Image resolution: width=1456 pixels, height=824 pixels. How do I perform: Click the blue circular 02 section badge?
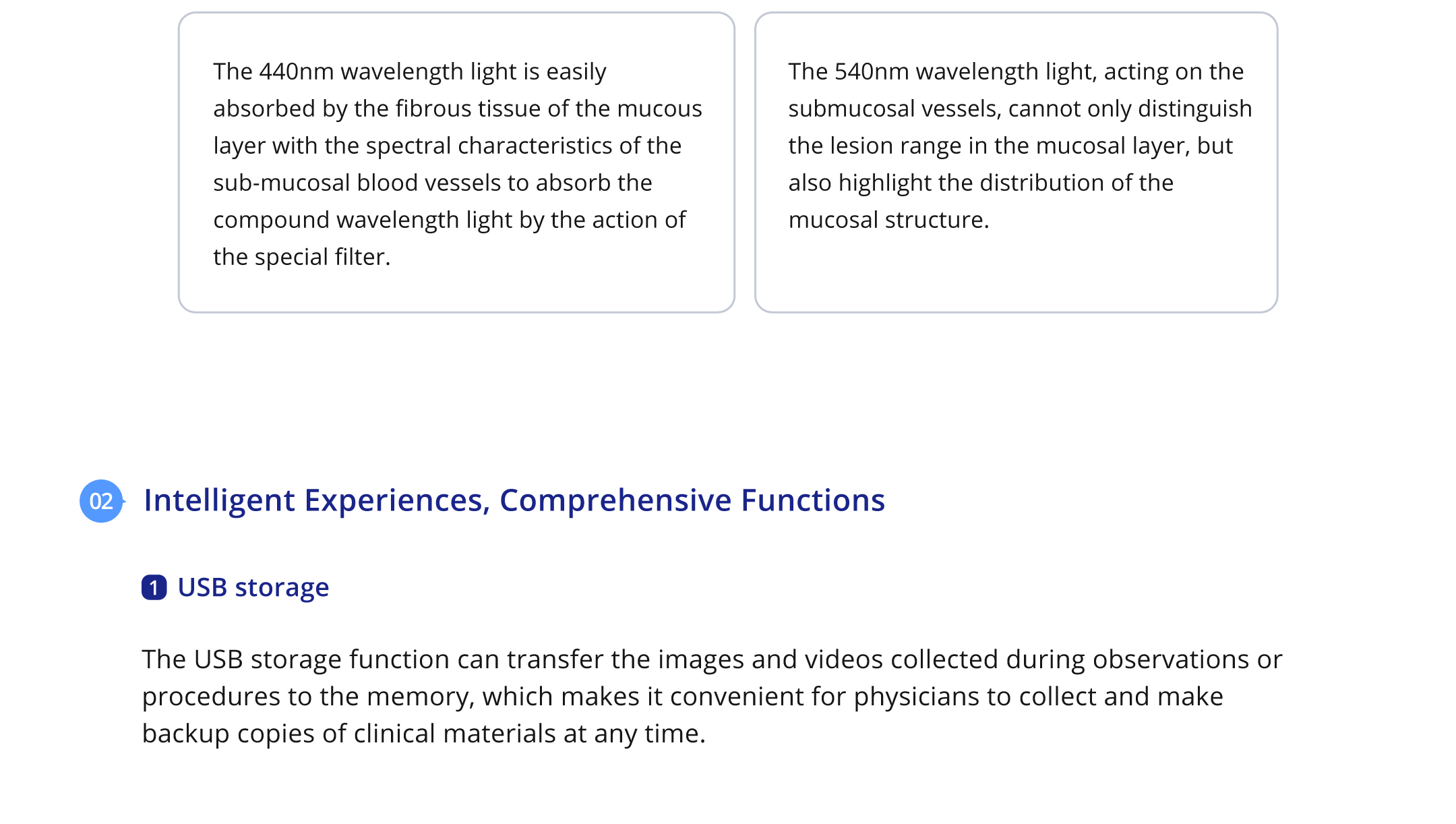click(x=101, y=501)
